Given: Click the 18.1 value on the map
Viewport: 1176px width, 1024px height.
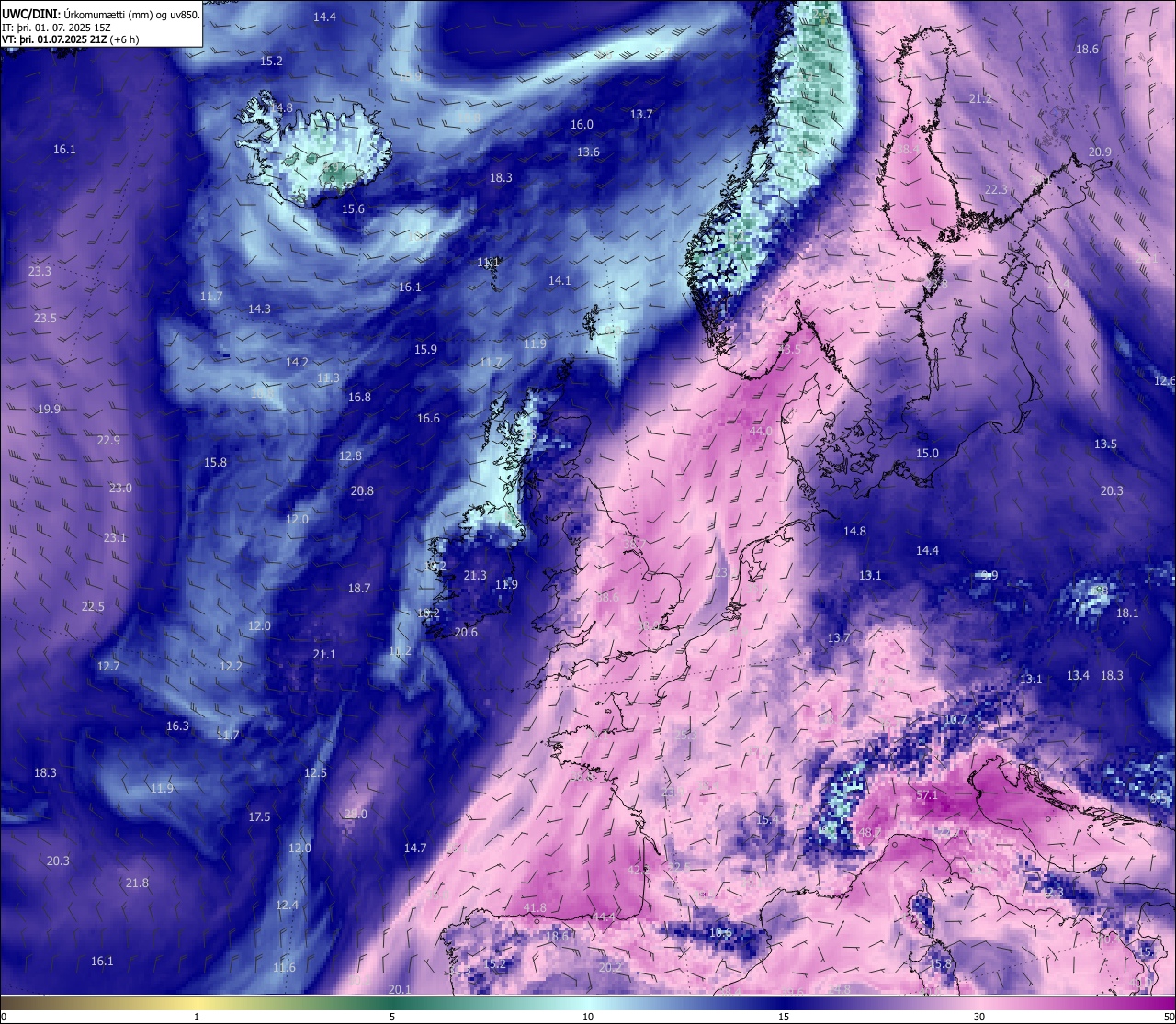Looking at the screenshot, I should (1127, 613).
